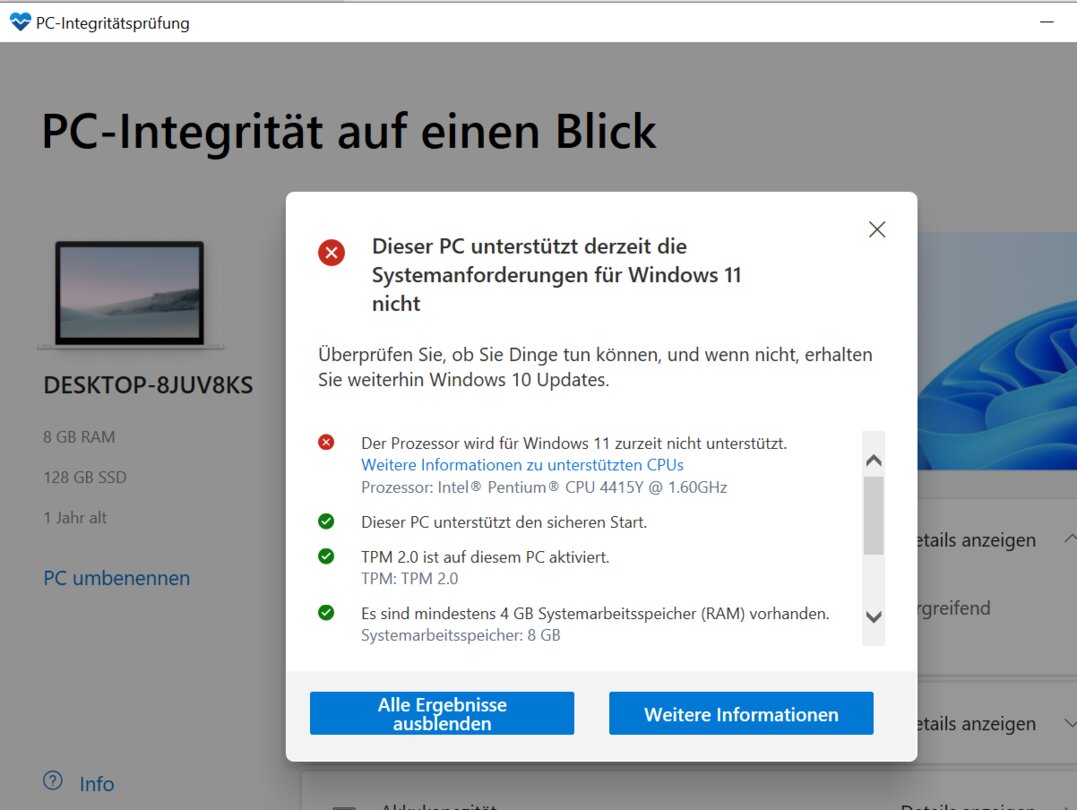
Task: Click the results list scrollbar thumb
Action: click(873, 515)
